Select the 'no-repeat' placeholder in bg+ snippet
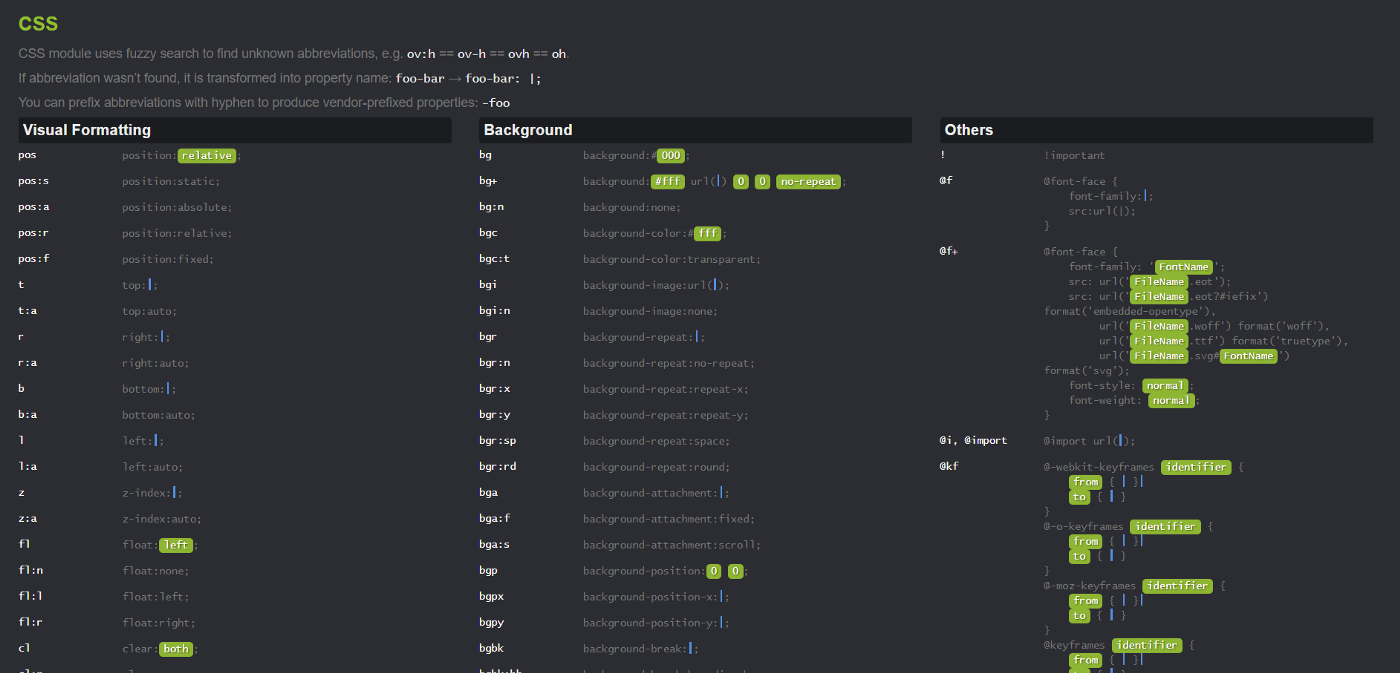1400x673 pixels. pos(808,182)
